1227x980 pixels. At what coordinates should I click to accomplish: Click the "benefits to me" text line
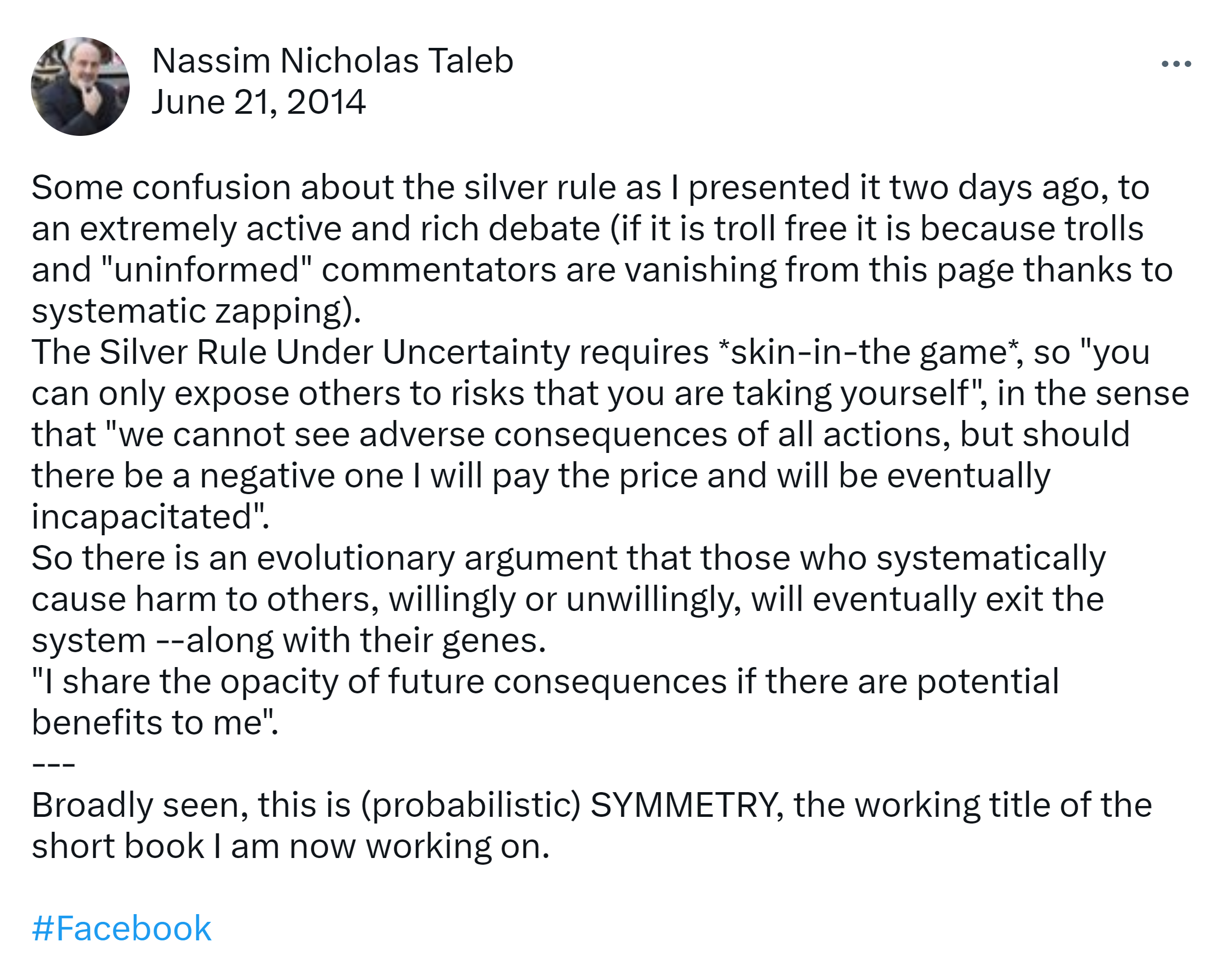pos(154,722)
